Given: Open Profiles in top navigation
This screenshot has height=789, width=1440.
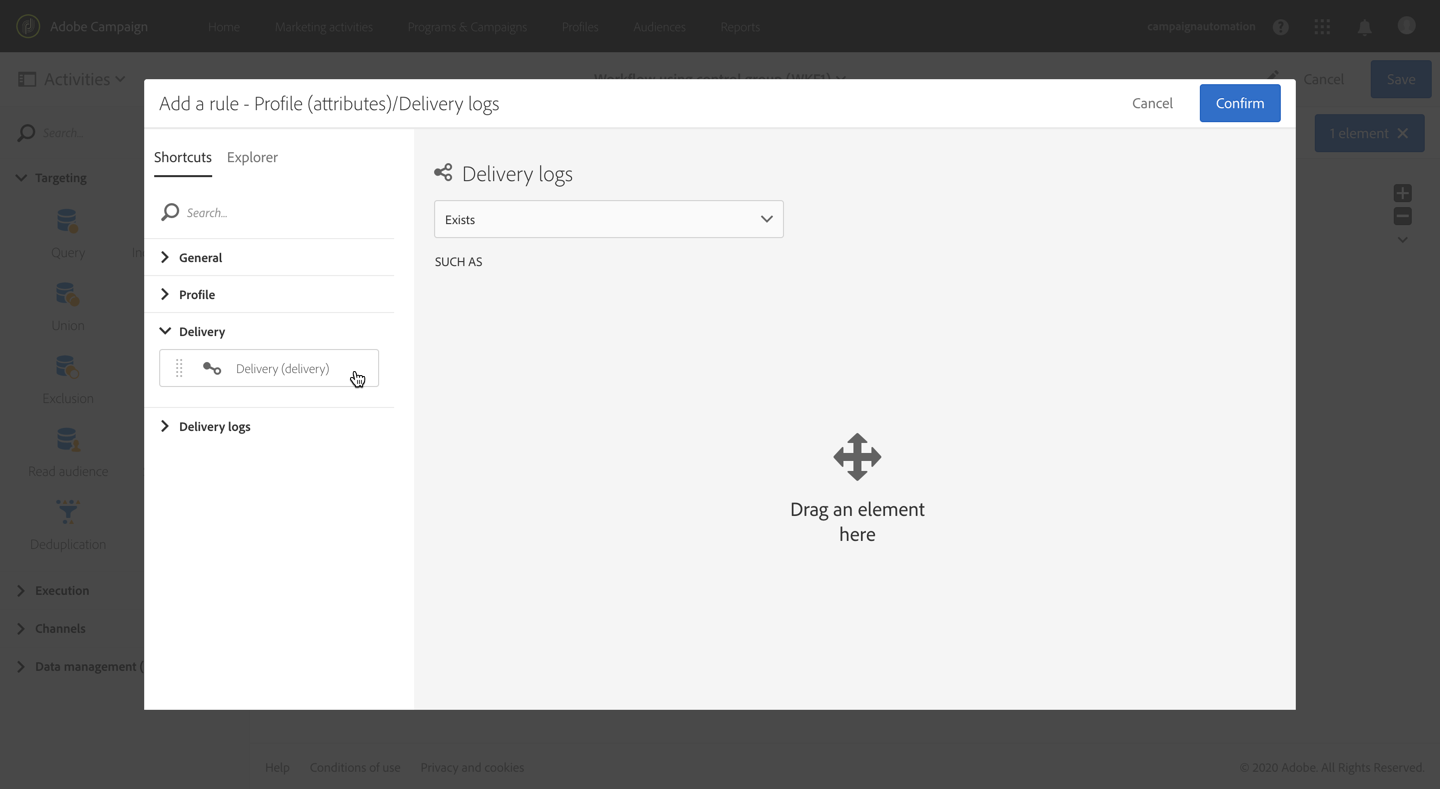Looking at the screenshot, I should click(x=580, y=27).
